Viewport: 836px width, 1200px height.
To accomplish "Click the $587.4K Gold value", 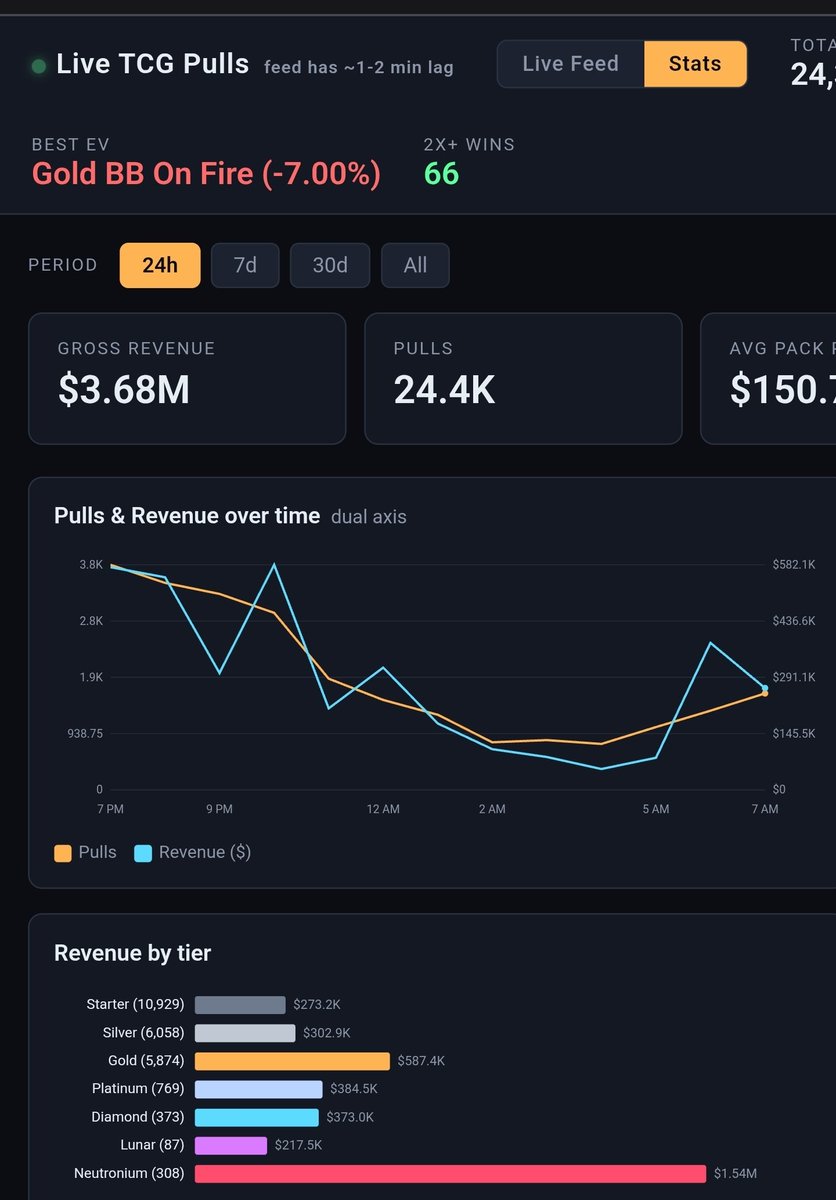I will tap(421, 1061).
